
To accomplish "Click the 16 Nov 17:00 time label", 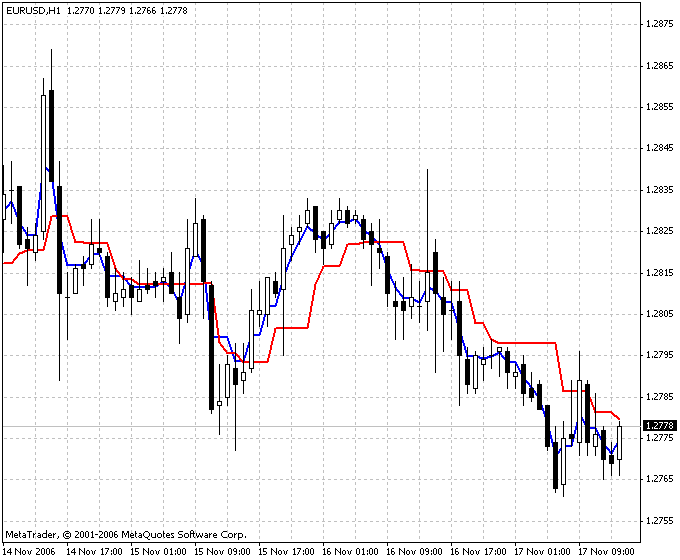I will click(479, 551).
